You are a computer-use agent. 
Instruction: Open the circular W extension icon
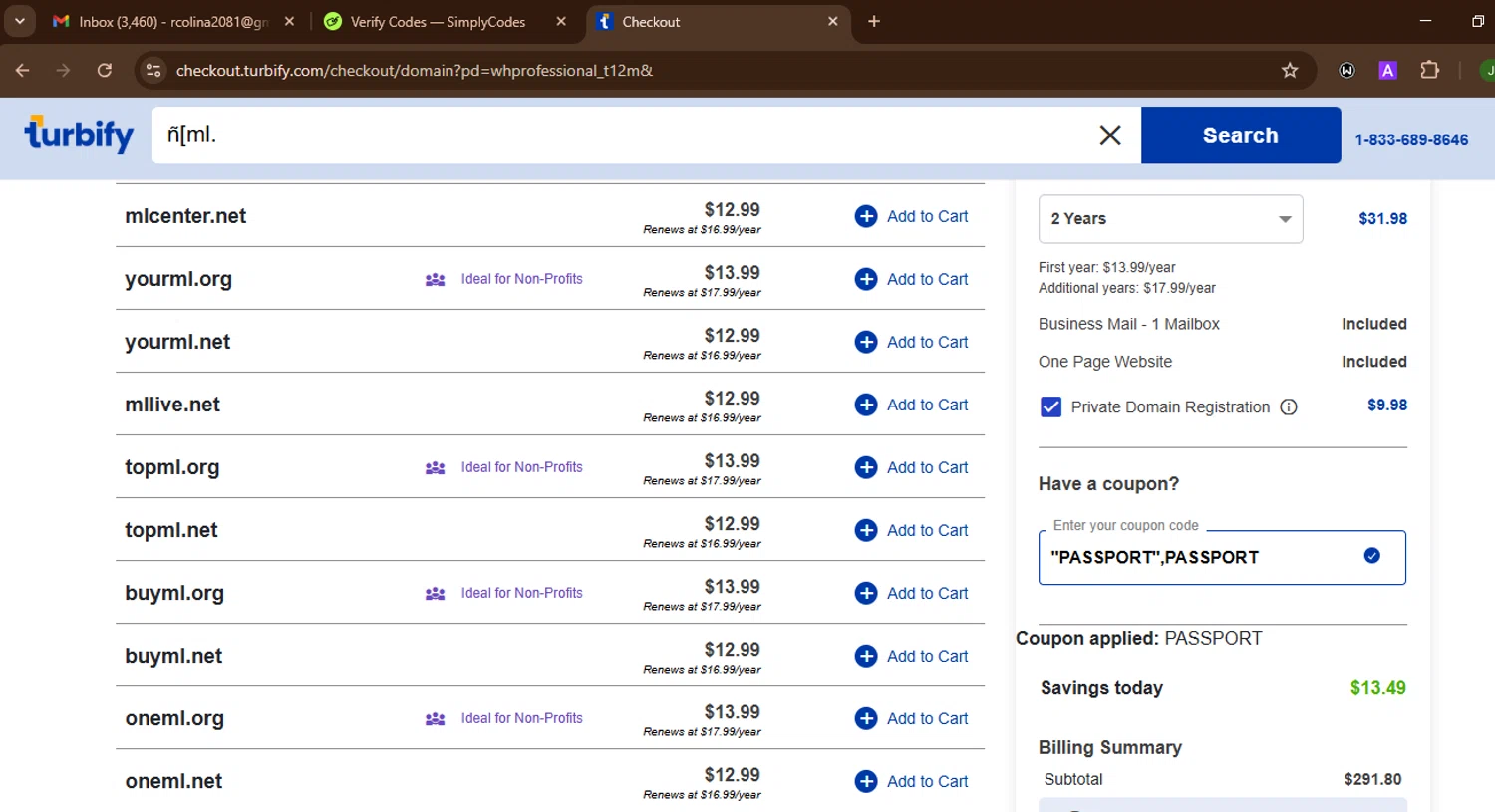point(1346,70)
